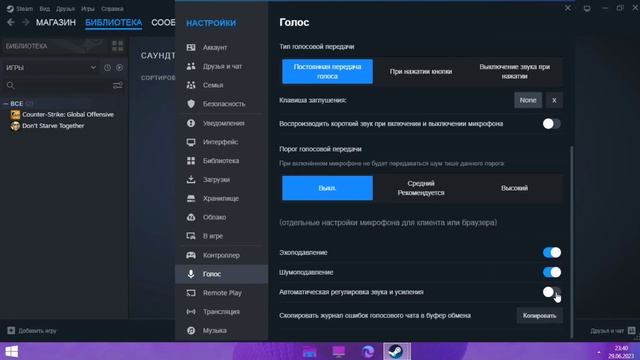The height and width of the screenshot is (360, 640).
Task: Close the settings window
Action: 567,8
